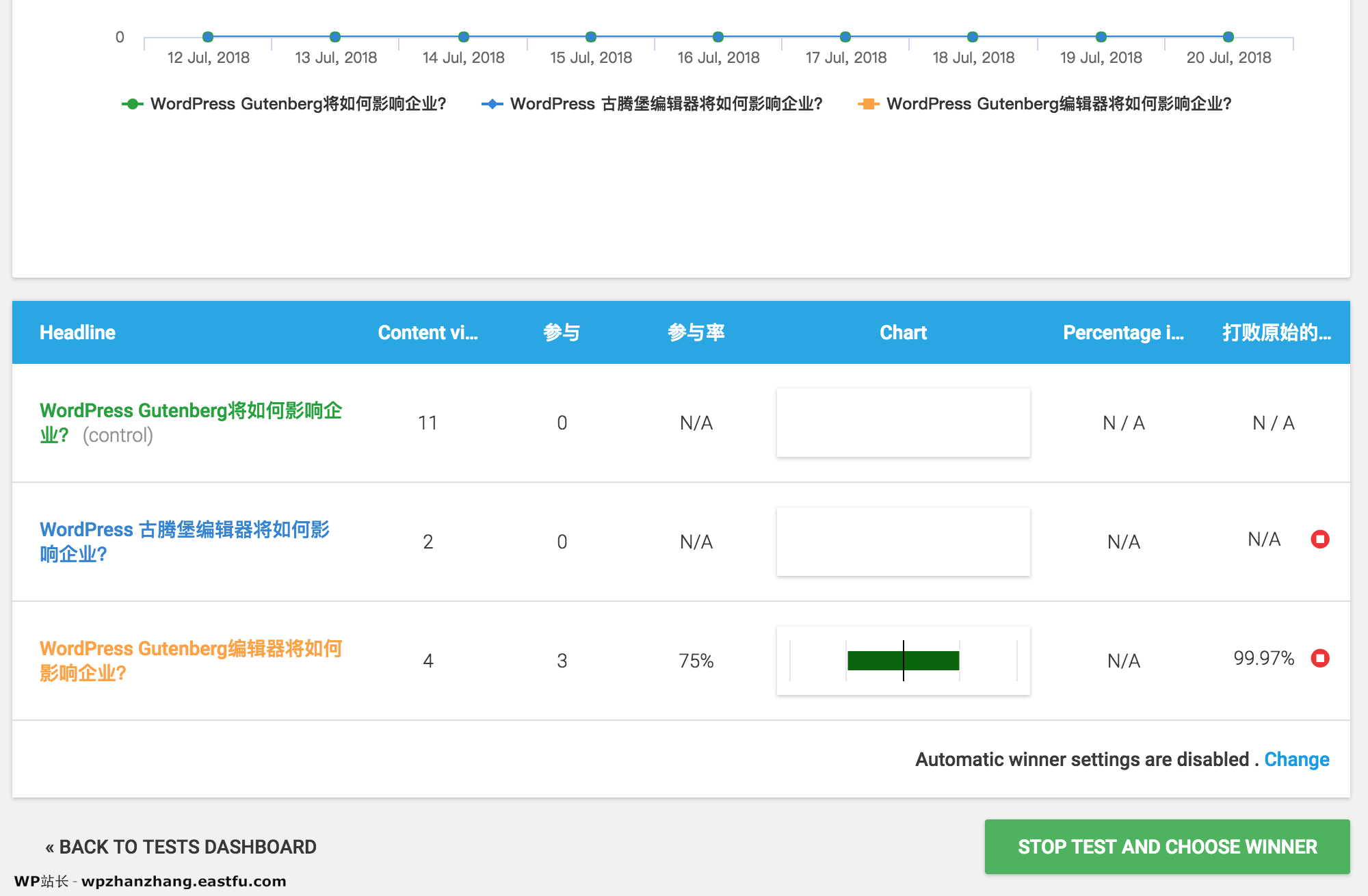Click orange square marker in chart legend

click(x=867, y=104)
